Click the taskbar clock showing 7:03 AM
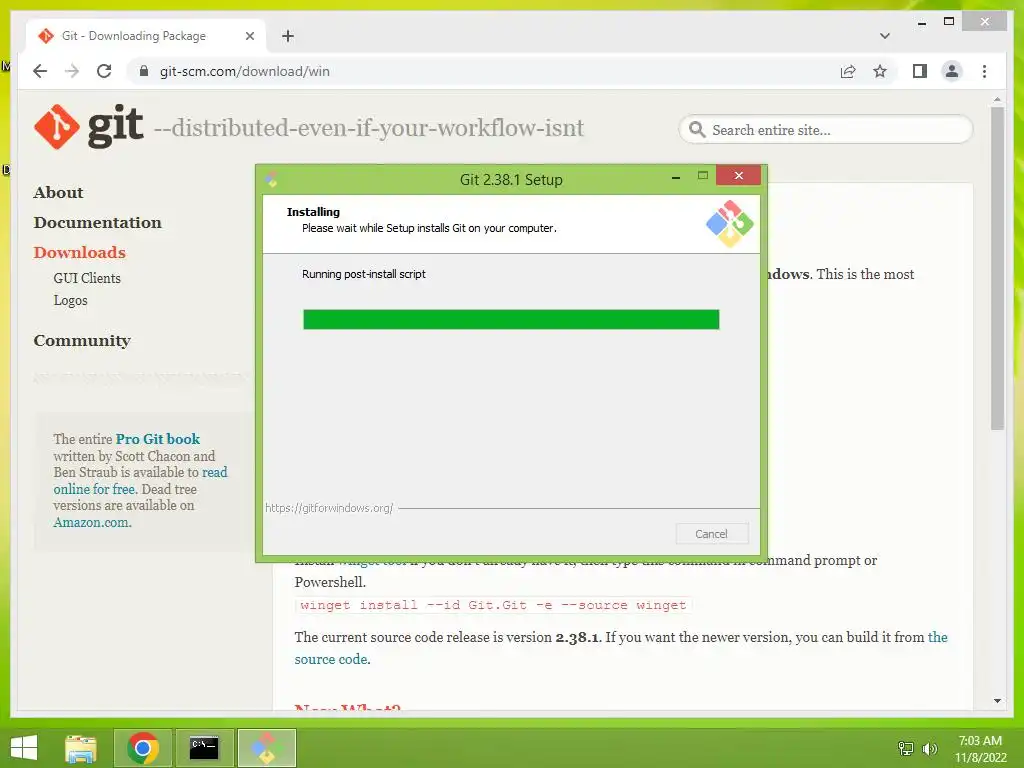This screenshot has width=1024, height=768. (980, 748)
